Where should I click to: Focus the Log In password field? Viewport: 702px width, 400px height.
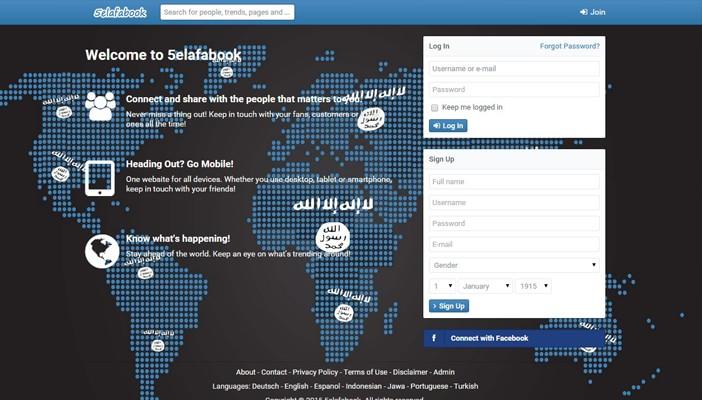click(514, 90)
